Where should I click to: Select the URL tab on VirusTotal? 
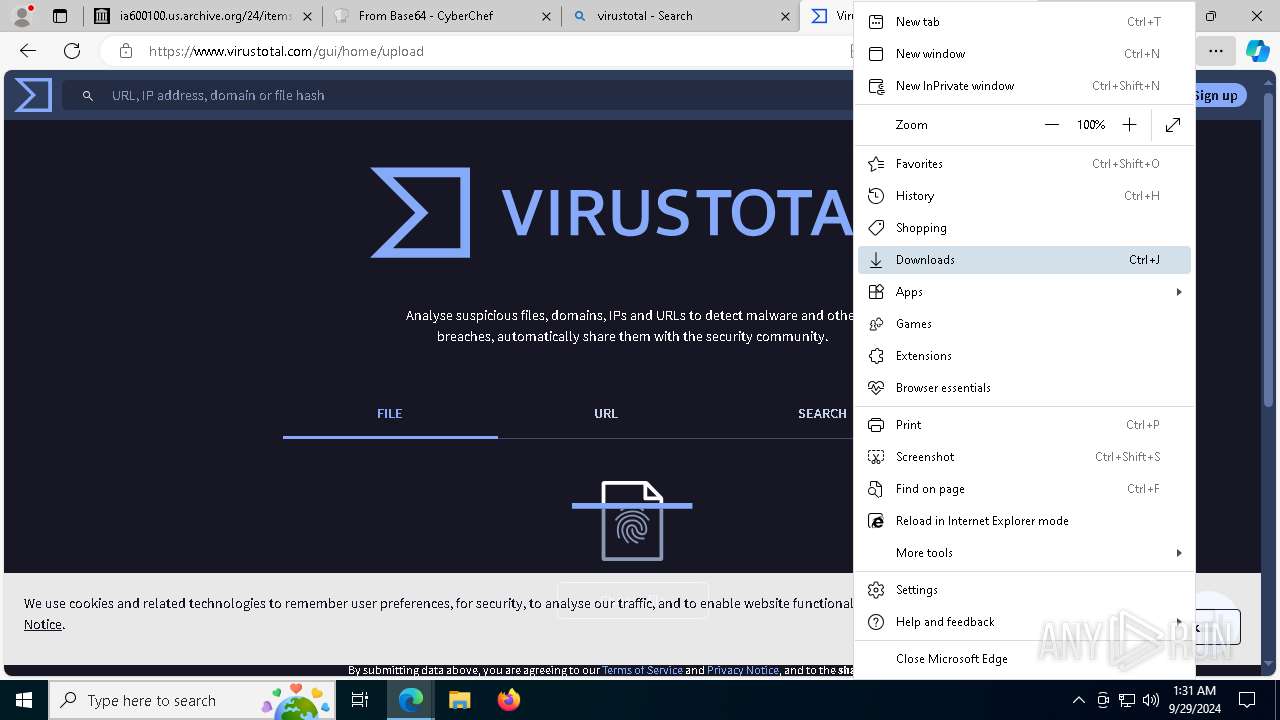click(x=606, y=414)
